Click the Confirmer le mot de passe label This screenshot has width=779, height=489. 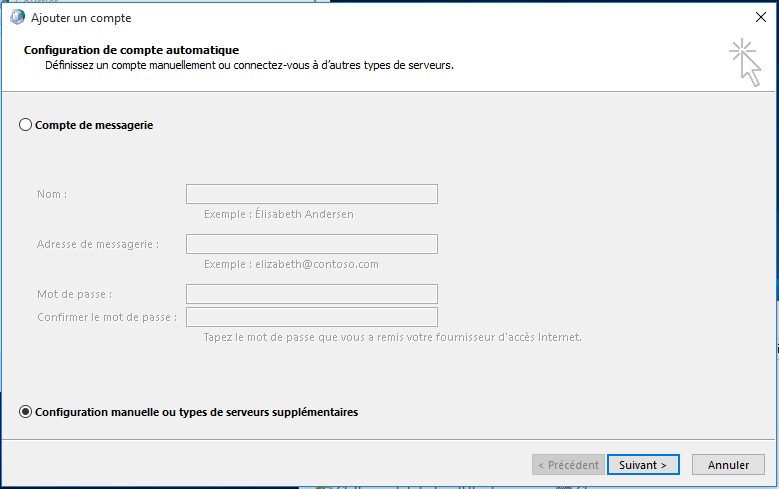[107, 317]
